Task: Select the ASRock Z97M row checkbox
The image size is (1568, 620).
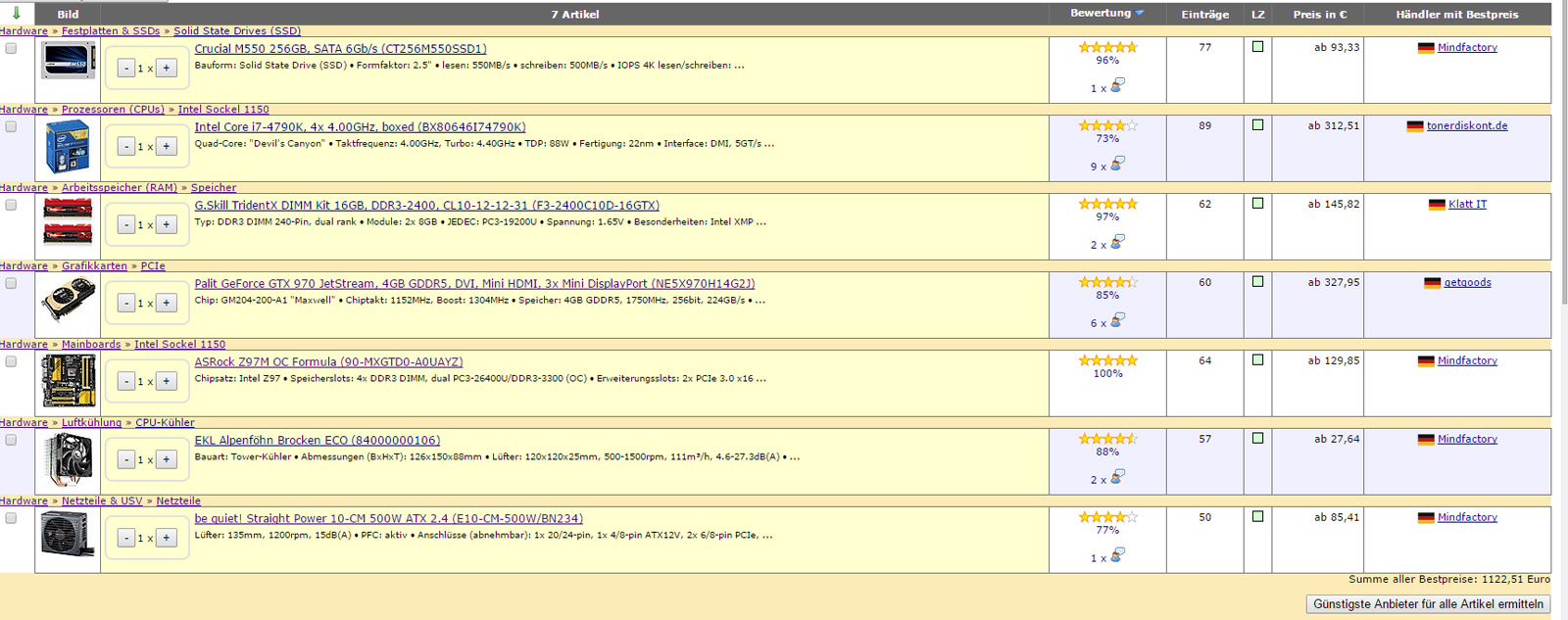Action: click(x=11, y=361)
